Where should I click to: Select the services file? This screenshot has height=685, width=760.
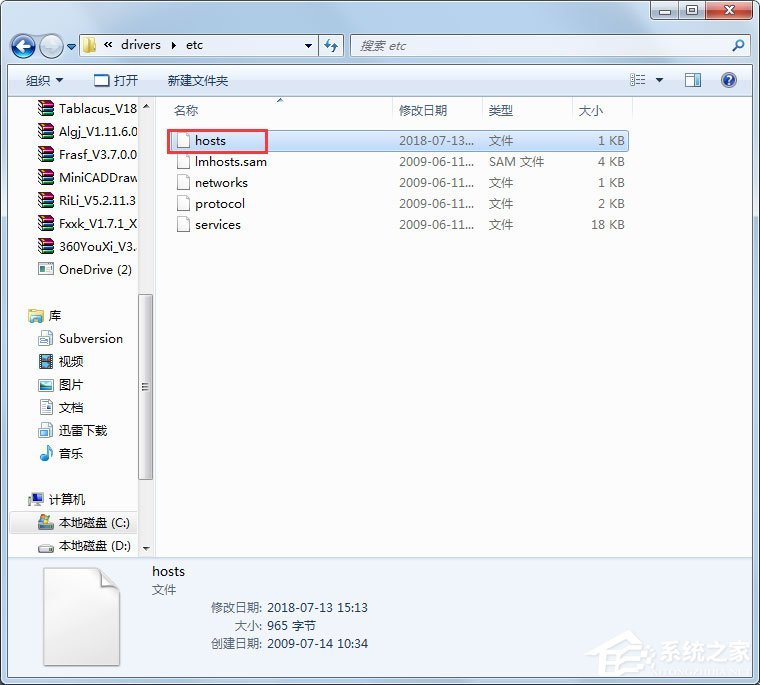click(217, 224)
